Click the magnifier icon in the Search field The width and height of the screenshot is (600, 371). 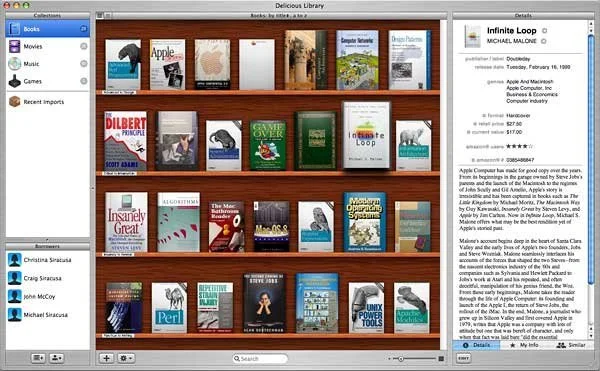237,358
